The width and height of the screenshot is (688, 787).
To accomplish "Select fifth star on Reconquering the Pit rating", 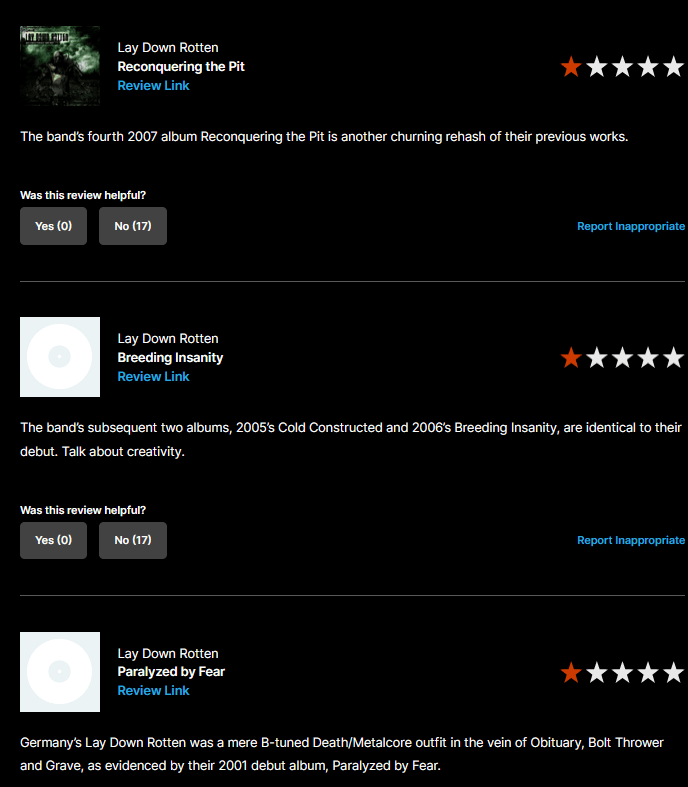I will click(x=673, y=67).
